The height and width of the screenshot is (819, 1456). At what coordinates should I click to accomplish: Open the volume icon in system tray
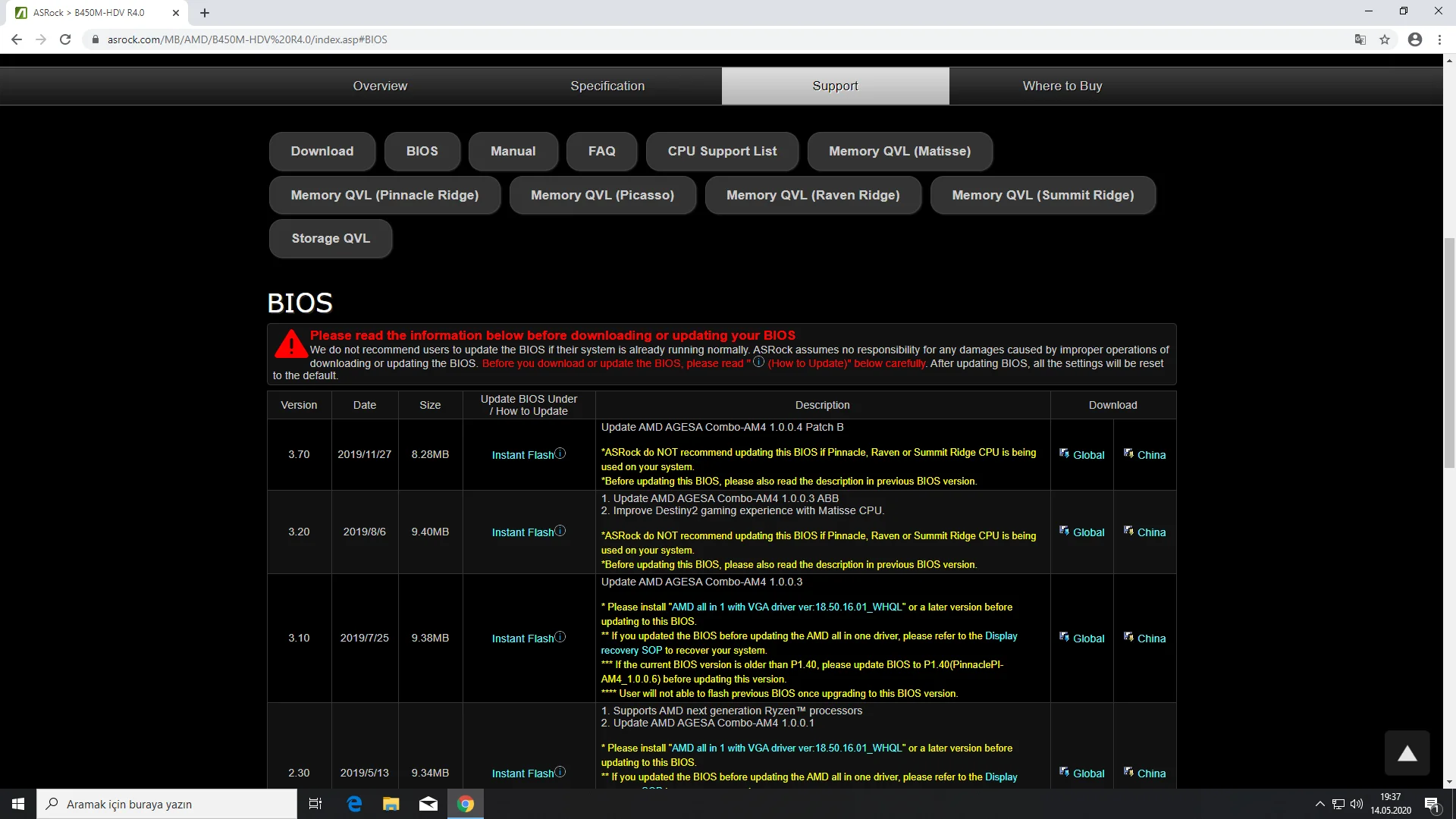[1357, 803]
